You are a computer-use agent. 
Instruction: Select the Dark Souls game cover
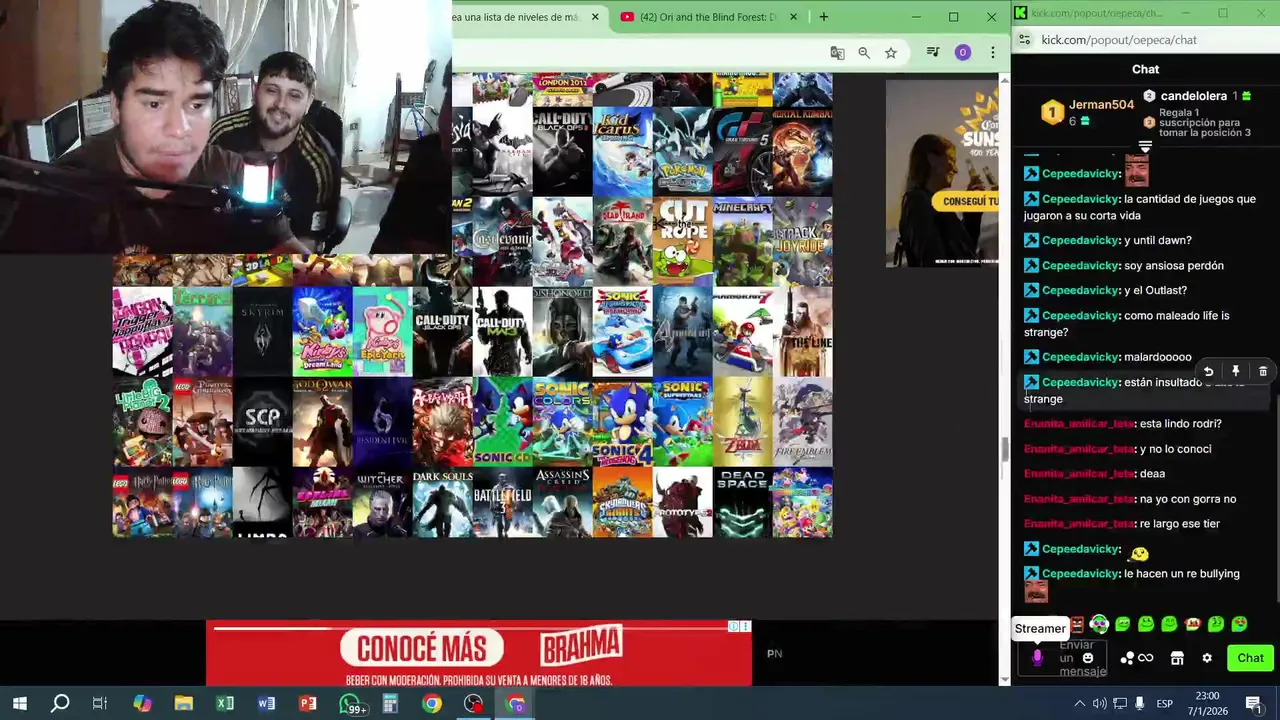(x=442, y=502)
